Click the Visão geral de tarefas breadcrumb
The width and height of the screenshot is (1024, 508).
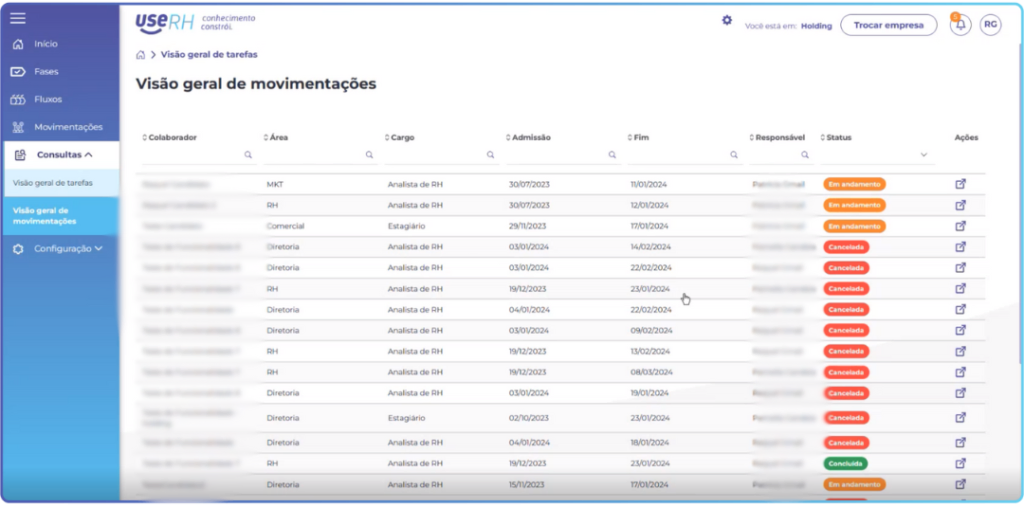209,55
